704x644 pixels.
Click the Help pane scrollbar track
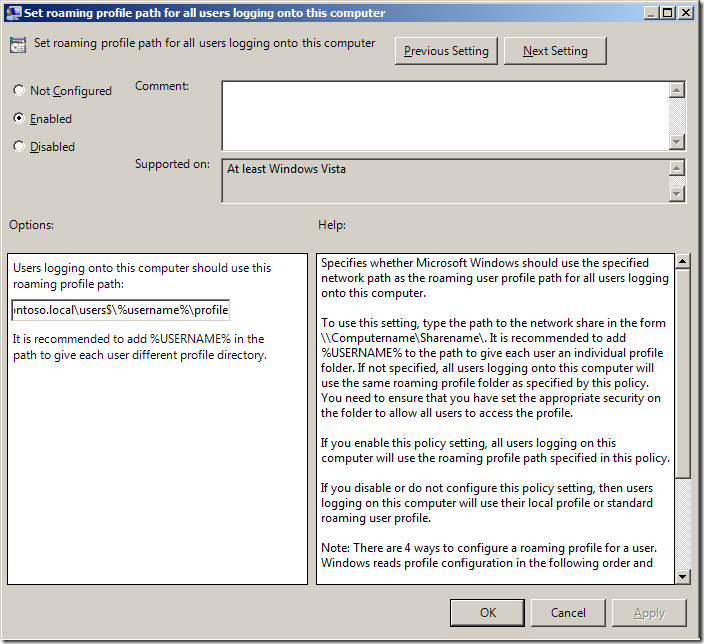pyautogui.click(x=682, y=520)
